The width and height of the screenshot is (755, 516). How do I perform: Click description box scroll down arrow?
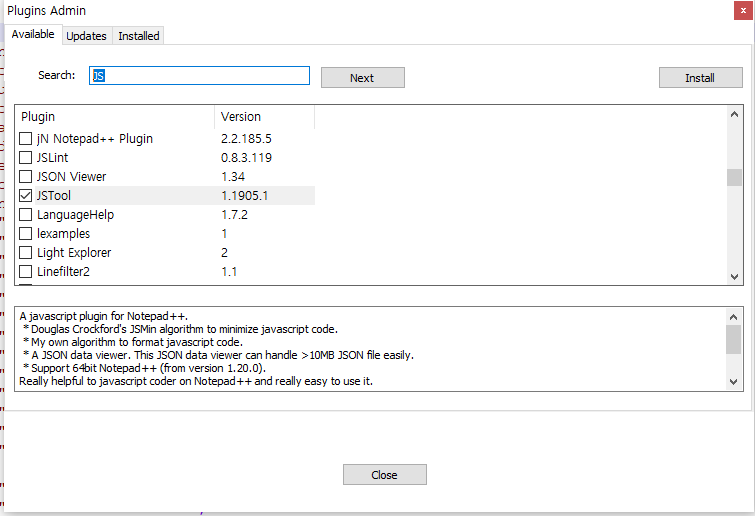[733, 382]
